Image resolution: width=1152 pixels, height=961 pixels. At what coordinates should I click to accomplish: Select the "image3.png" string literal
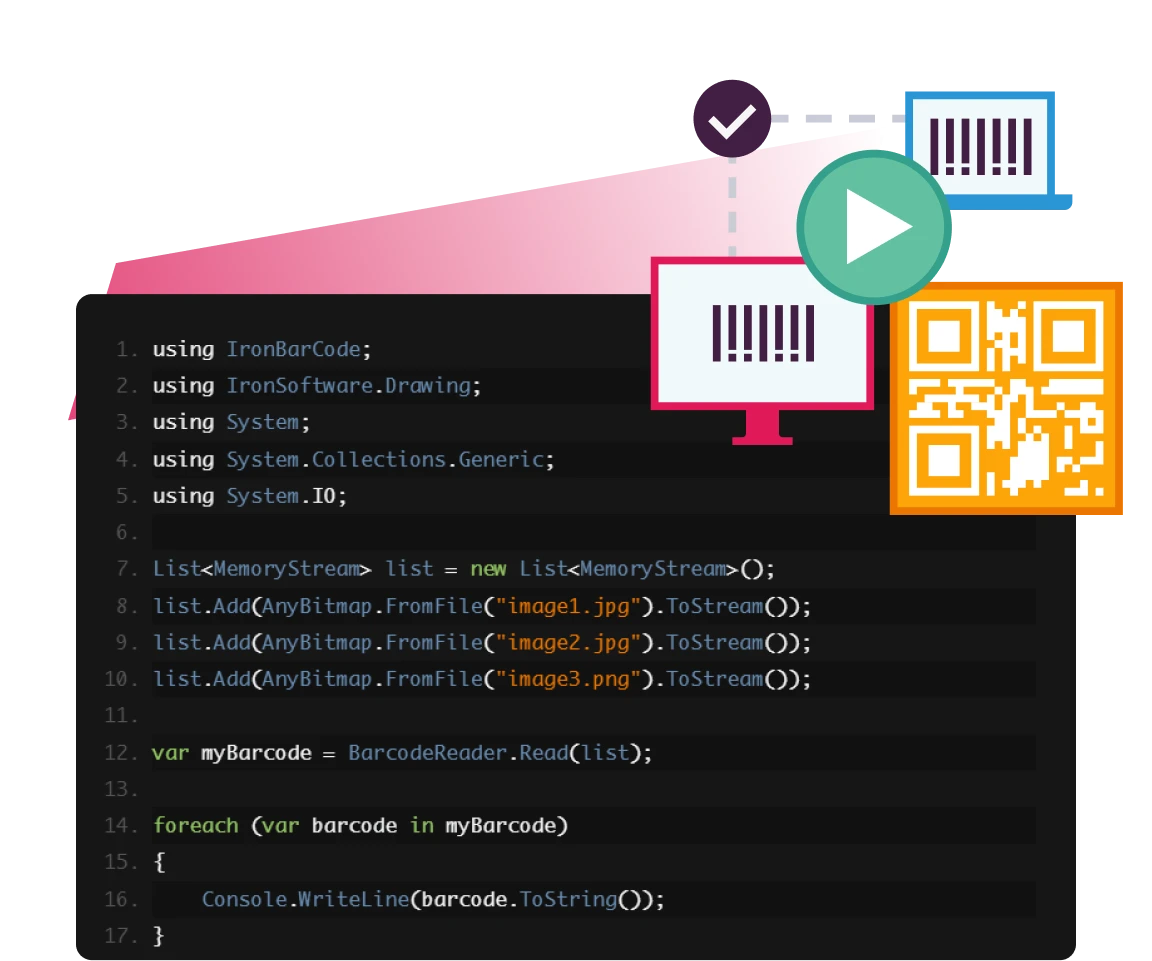pyautogui.click(x=569, y=679)
